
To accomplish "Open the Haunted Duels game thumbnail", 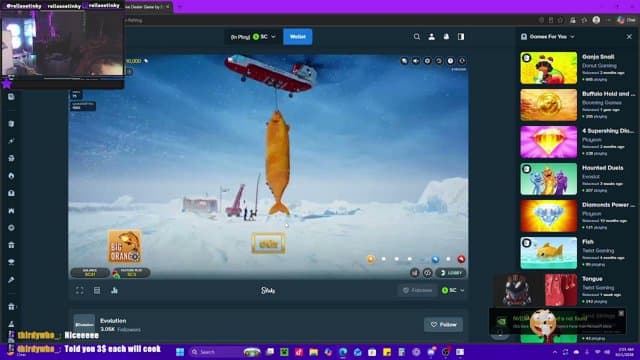I will coord(549,179).
